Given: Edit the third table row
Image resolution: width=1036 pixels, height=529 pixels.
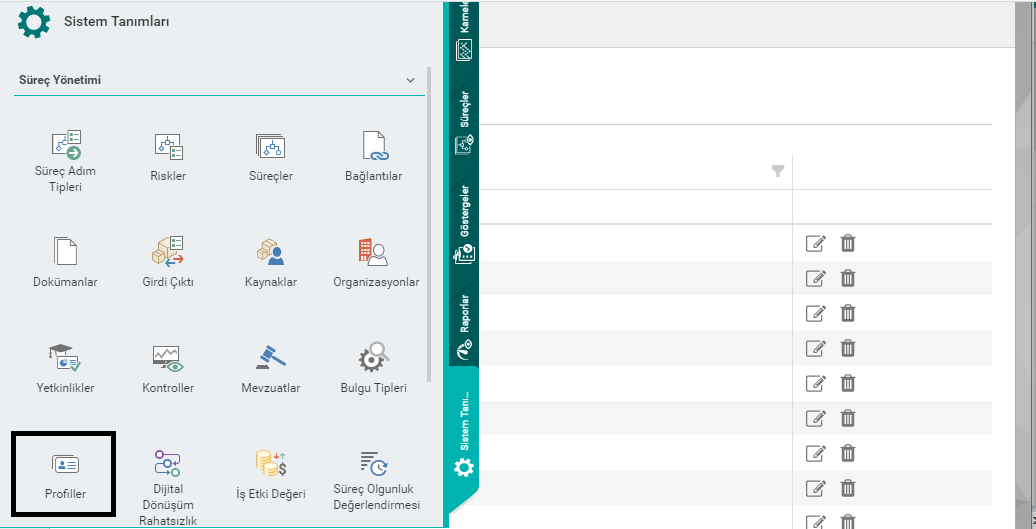Looking at the screenshot, I should [x=816, y=313].
